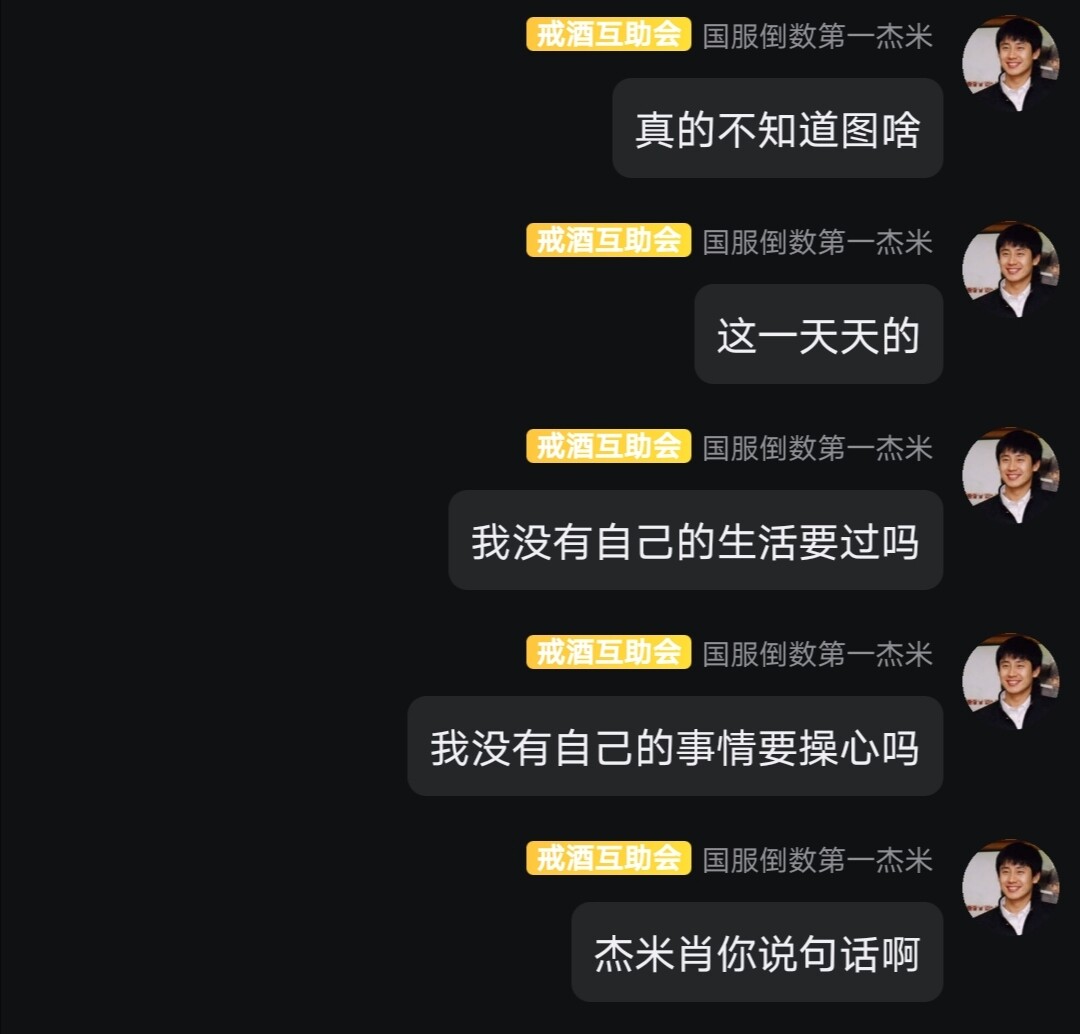
Task: Select the message bubble 这一天天的
Action: point(818,334)
